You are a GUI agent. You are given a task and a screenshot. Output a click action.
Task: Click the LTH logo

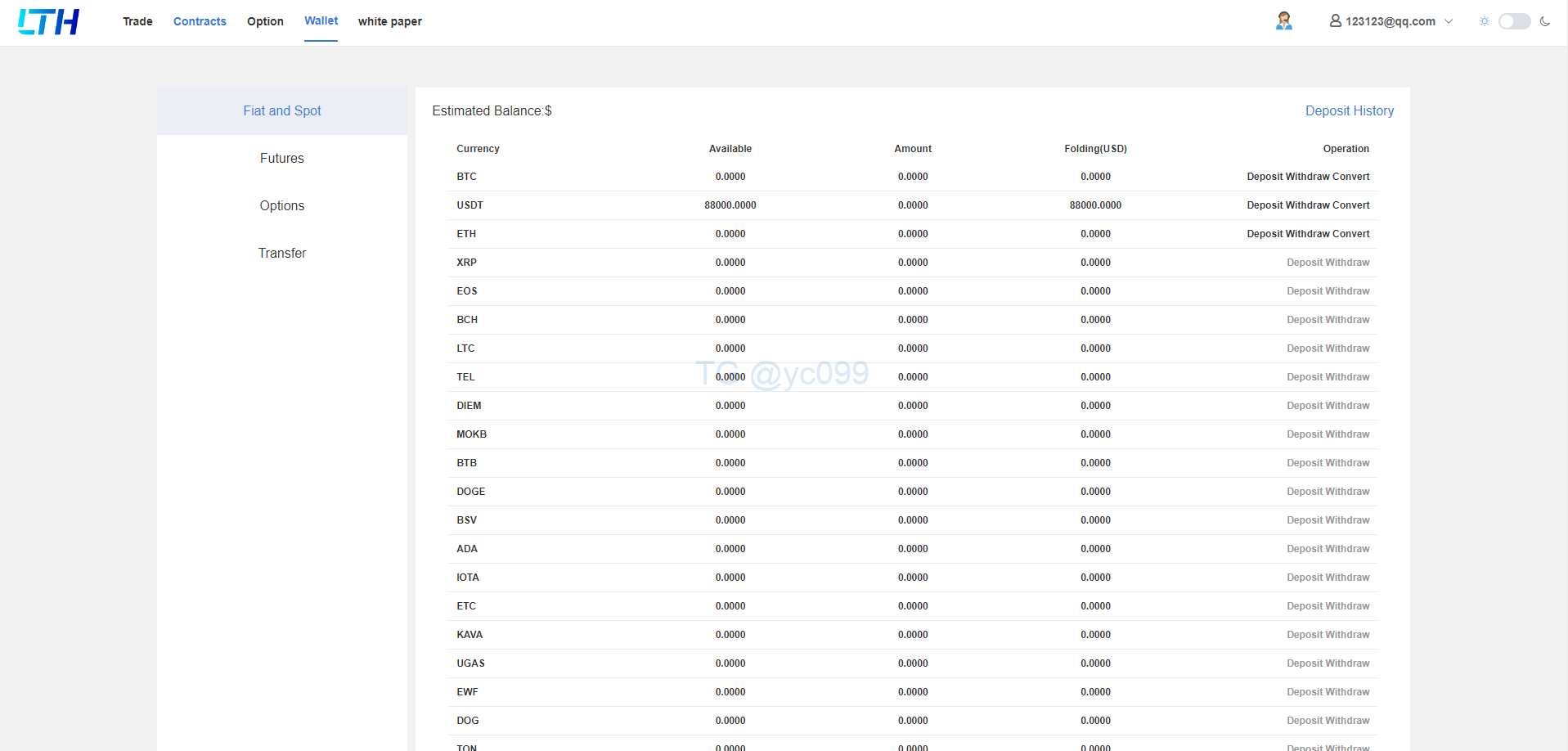point(48,22)
